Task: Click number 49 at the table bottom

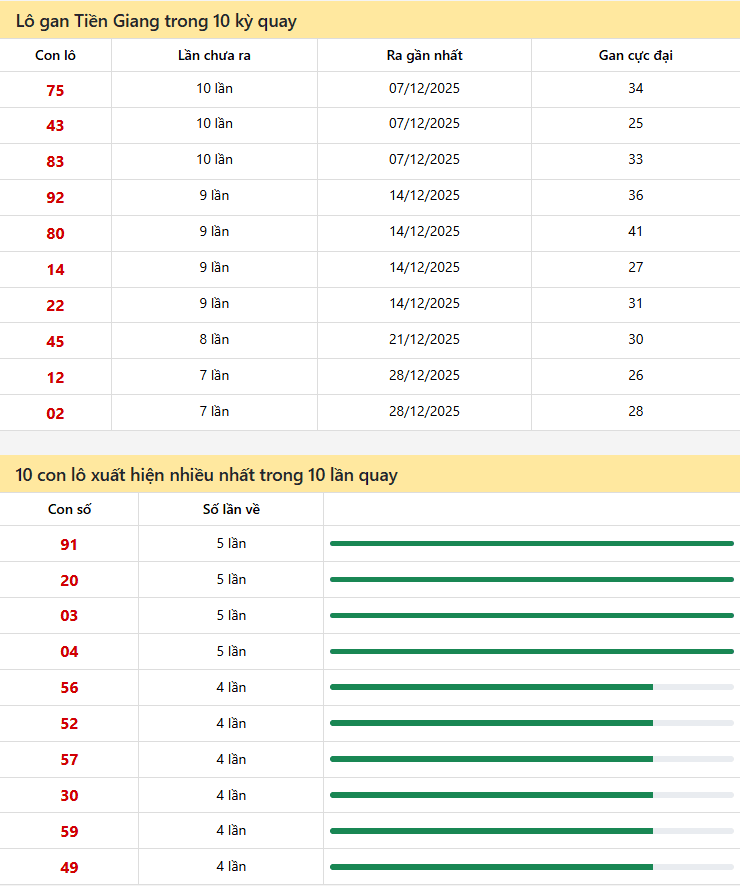Action: pyautogui.click(x=69, y=868)
